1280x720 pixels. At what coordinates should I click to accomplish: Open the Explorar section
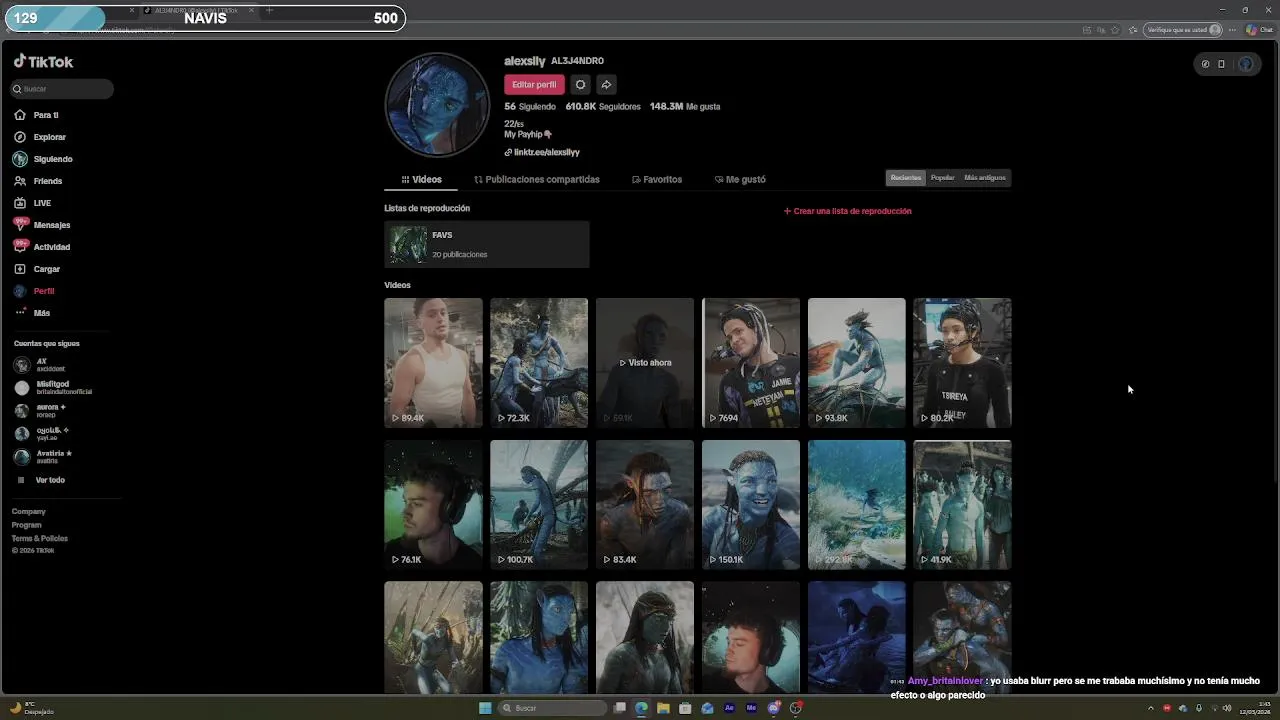(49, 137)
